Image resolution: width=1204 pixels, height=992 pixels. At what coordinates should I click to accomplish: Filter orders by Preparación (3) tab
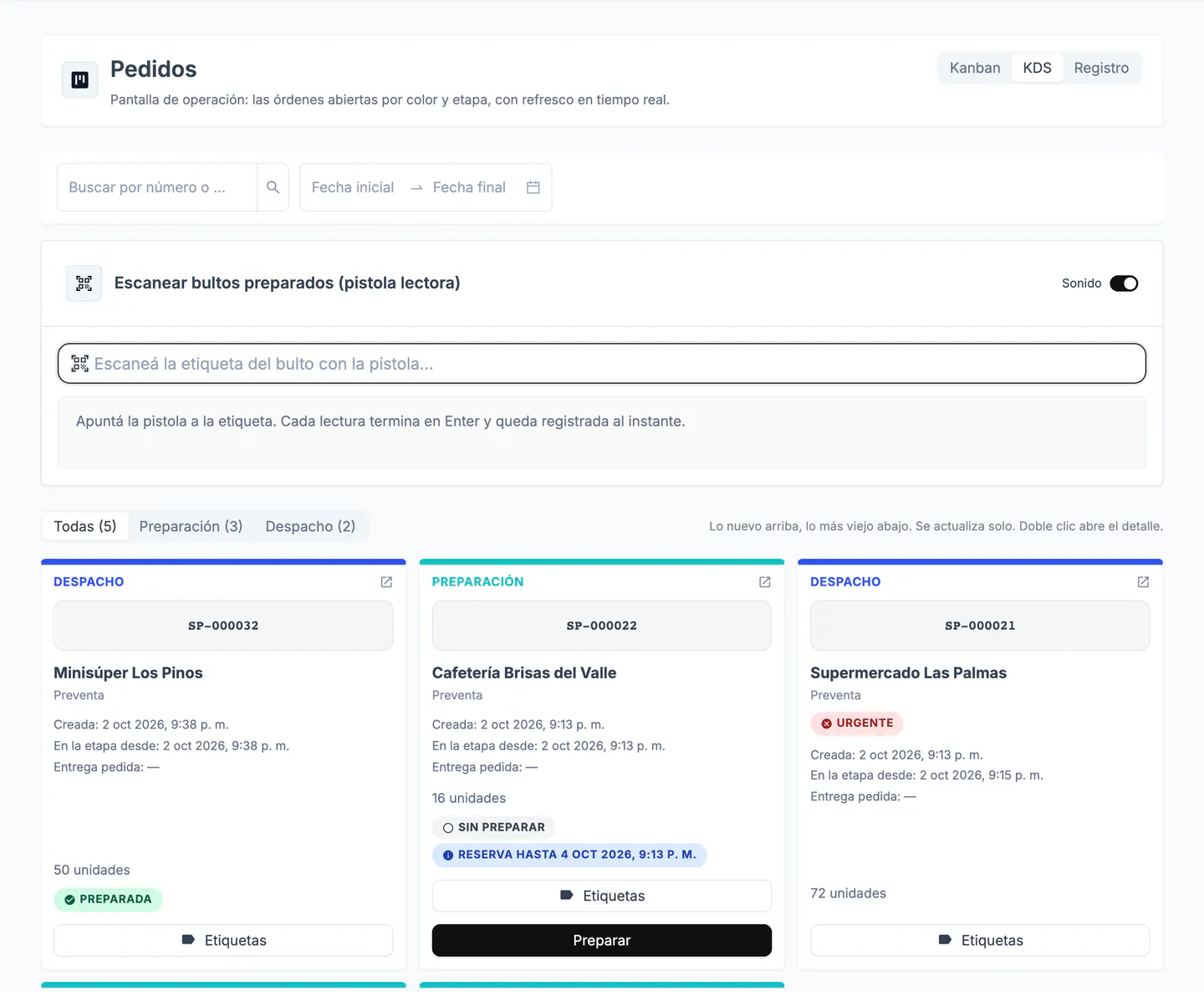pyautogui.click(x=191, y=526)
